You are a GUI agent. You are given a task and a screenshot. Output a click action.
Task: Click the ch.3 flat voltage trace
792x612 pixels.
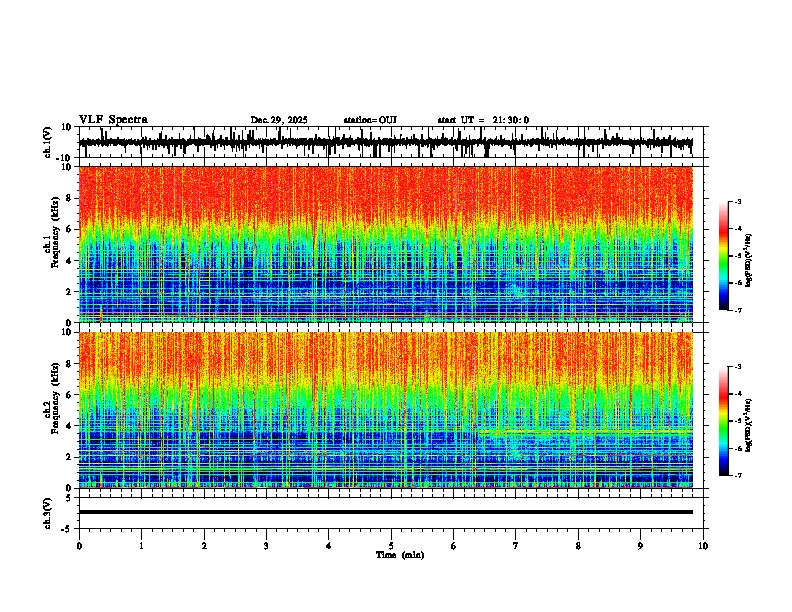coord(386,512)
